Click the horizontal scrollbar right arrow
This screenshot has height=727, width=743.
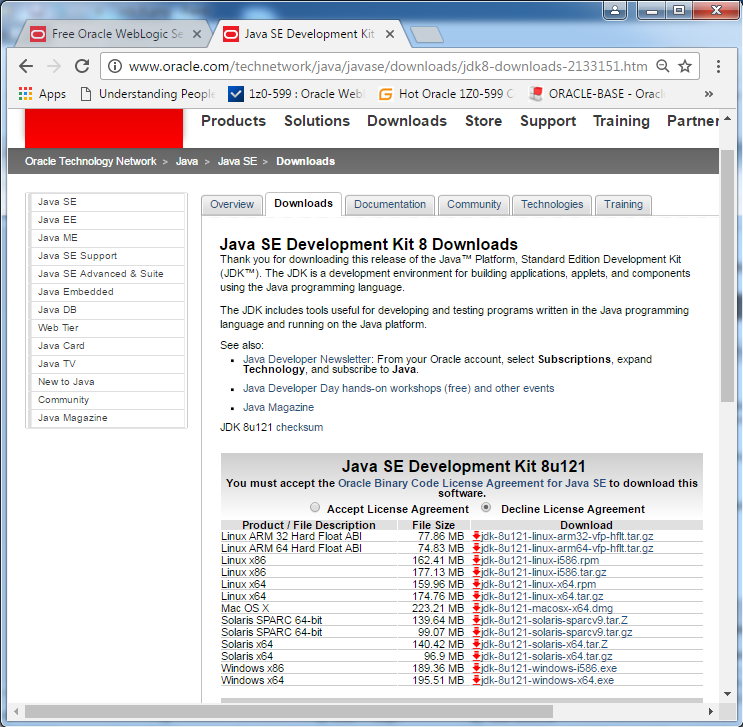tap(710, 711)
